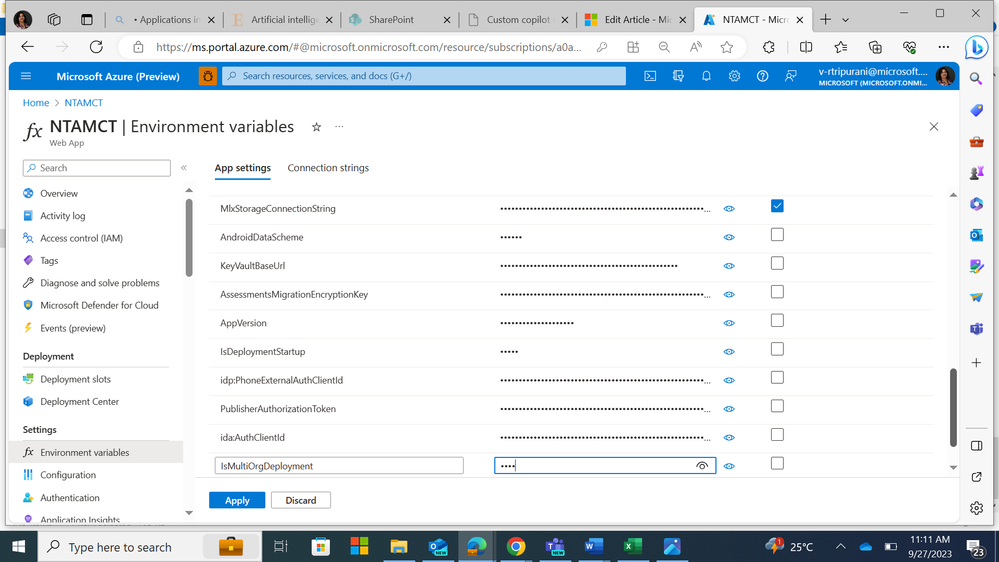Image resolution: width=999 pixels, height=562 pixels.
Task: Reveal the PublisherAuthorizationToken value
Action: coord(729,409)
